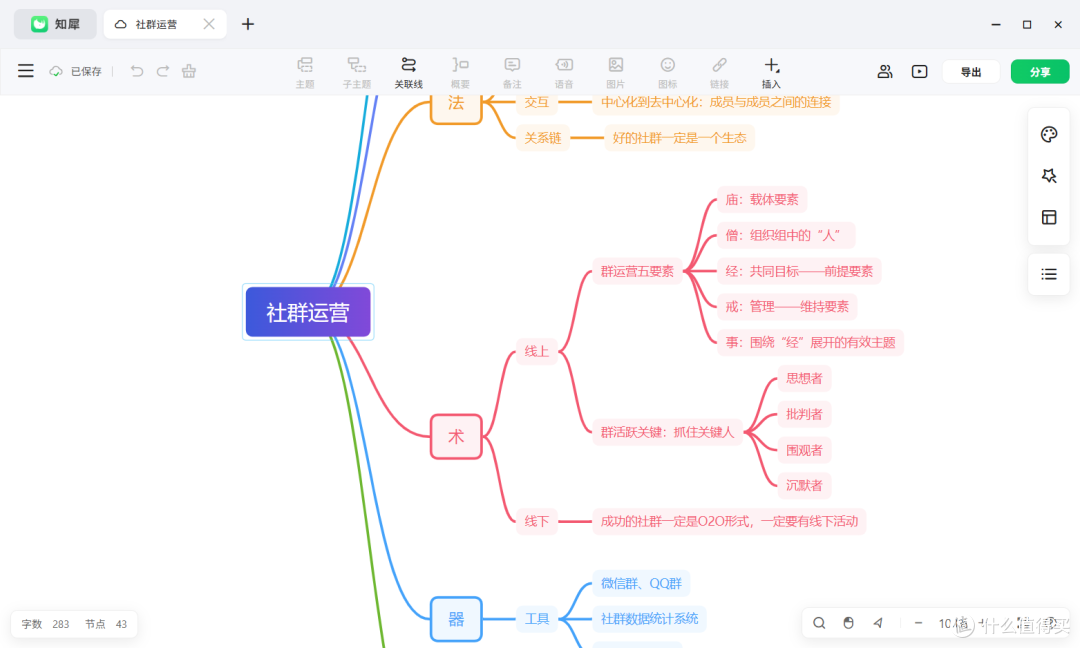Select the 批判者 node

804,414
